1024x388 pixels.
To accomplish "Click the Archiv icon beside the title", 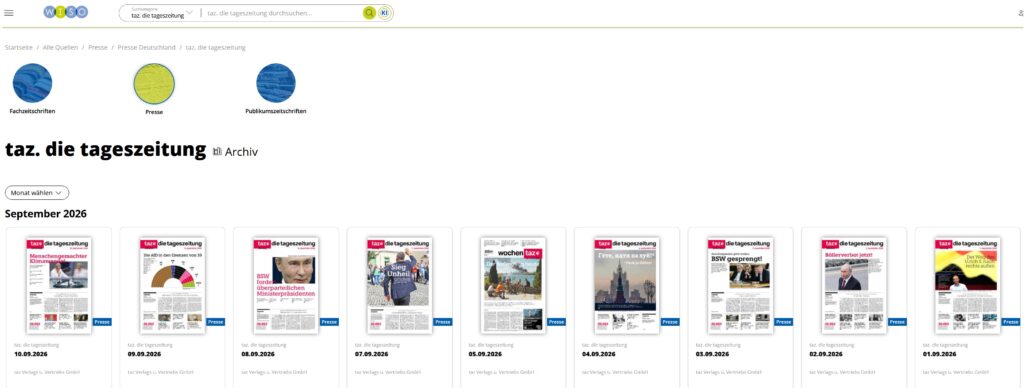I will (x=218, y=152).
